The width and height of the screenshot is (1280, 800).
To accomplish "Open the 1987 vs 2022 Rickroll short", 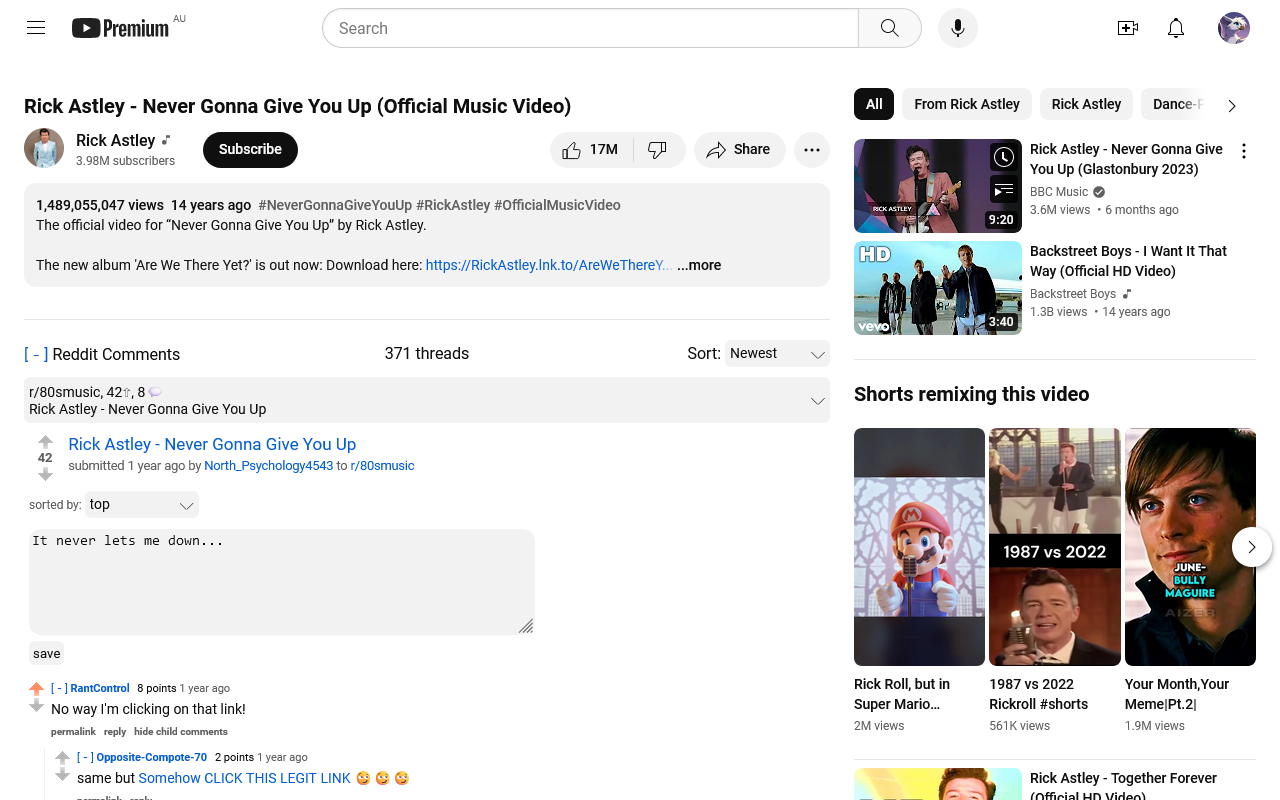I will coord(1055,547).
